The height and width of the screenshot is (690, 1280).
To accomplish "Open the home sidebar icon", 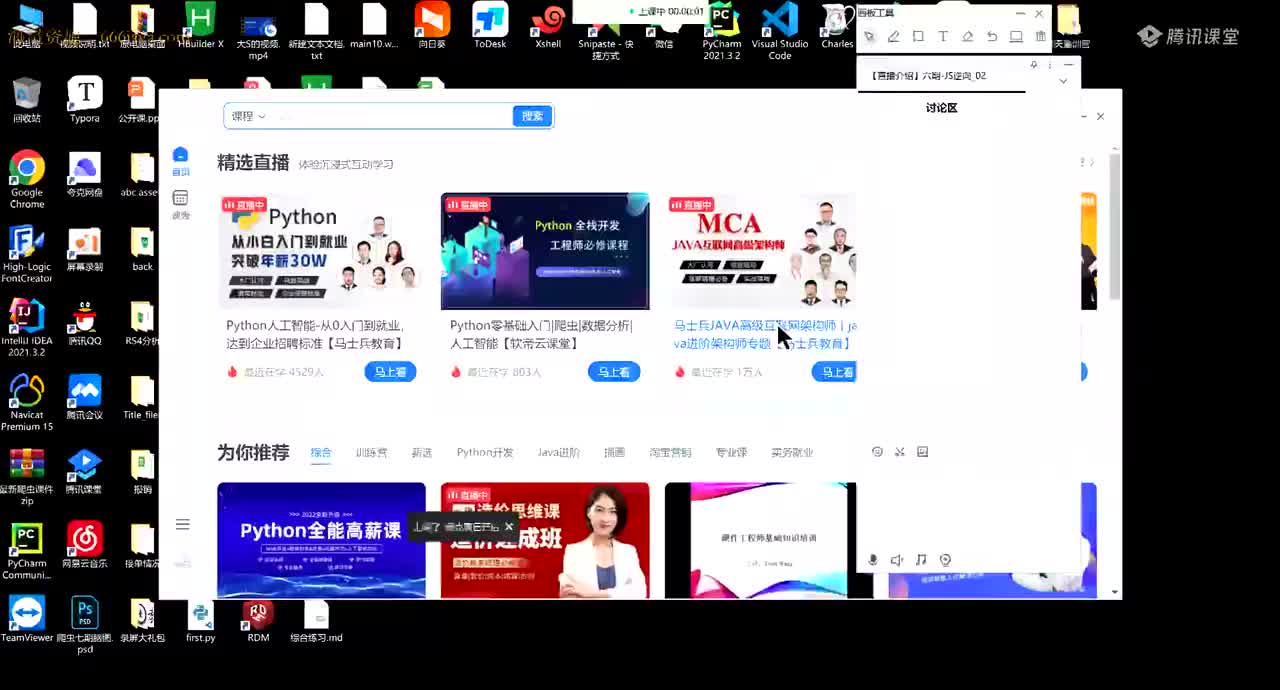I will coord(180,160).
